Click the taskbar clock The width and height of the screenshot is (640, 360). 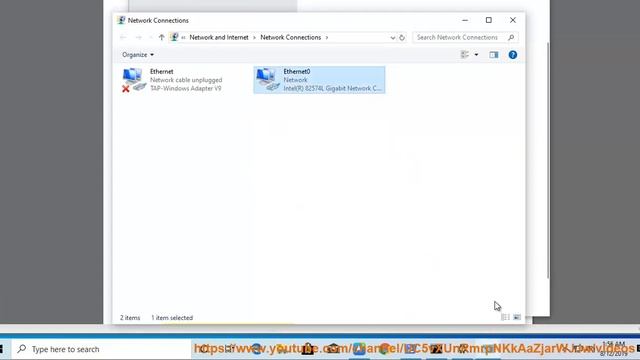click(x=614, y=349)
